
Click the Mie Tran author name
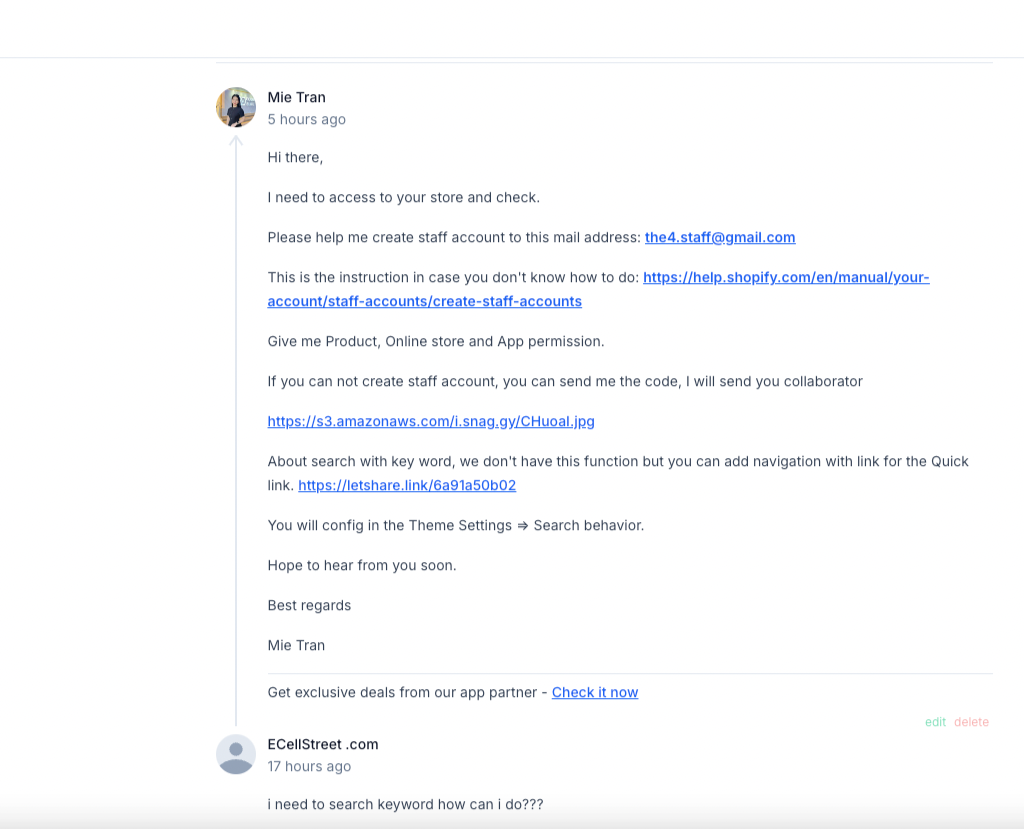pyautogui.click(x=297, y=97)
